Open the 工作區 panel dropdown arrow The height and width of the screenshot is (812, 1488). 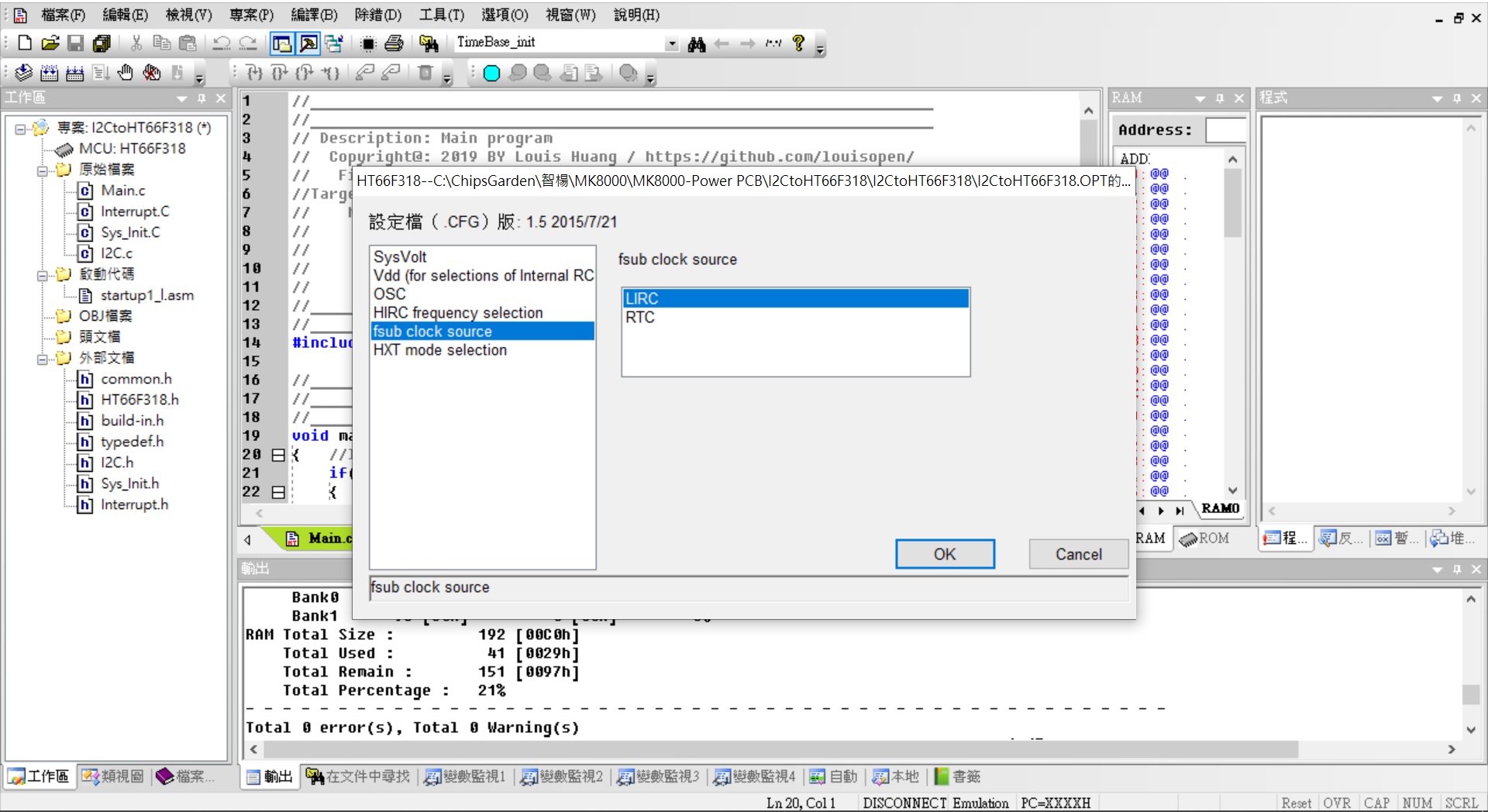(182, 98)
